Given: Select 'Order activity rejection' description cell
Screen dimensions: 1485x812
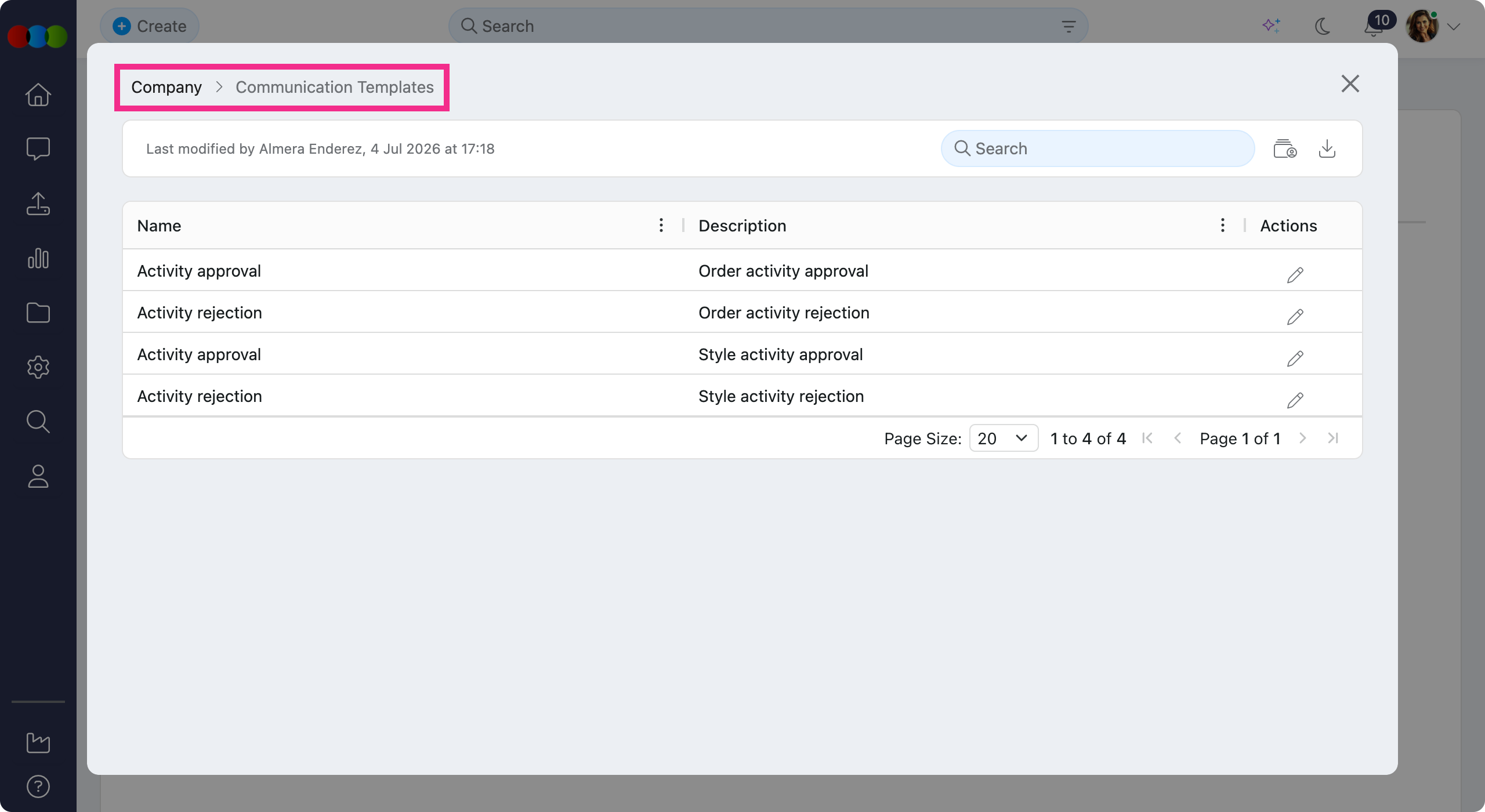Looking at the screenshot, I should point(784,313).
